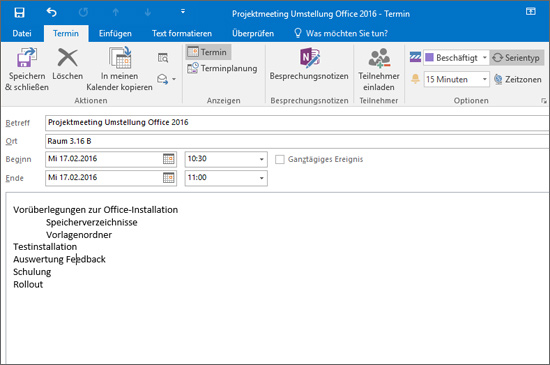Screen dimensions: 550x365
Task: Open the 10:30 start time dropdown
Action: point(261,159)
